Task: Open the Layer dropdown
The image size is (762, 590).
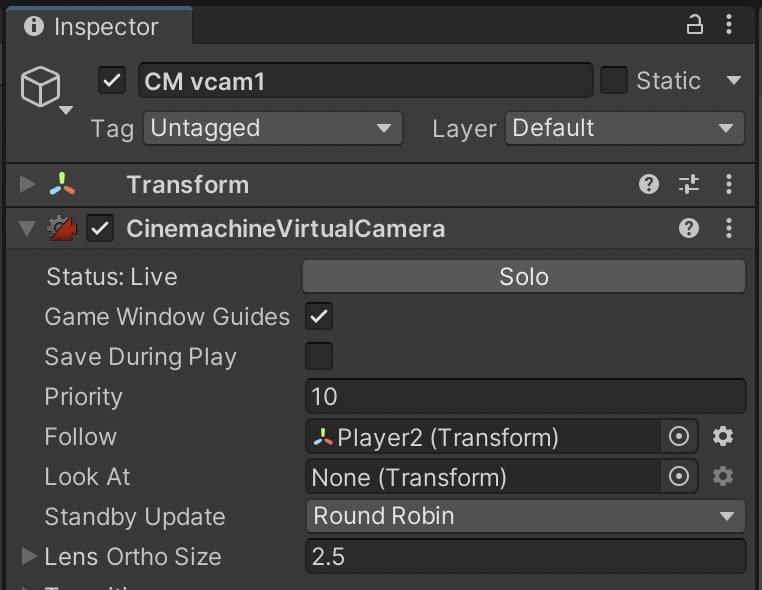Action: tap(624, 128)
